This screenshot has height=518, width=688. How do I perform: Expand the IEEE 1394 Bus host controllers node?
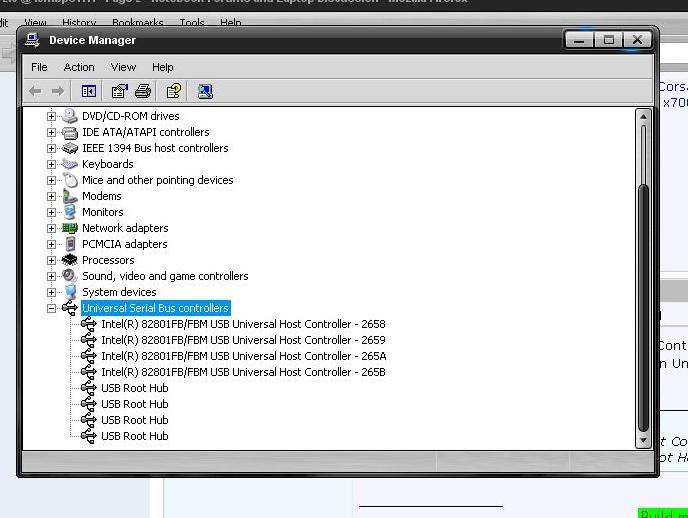[x=51, y=148]
